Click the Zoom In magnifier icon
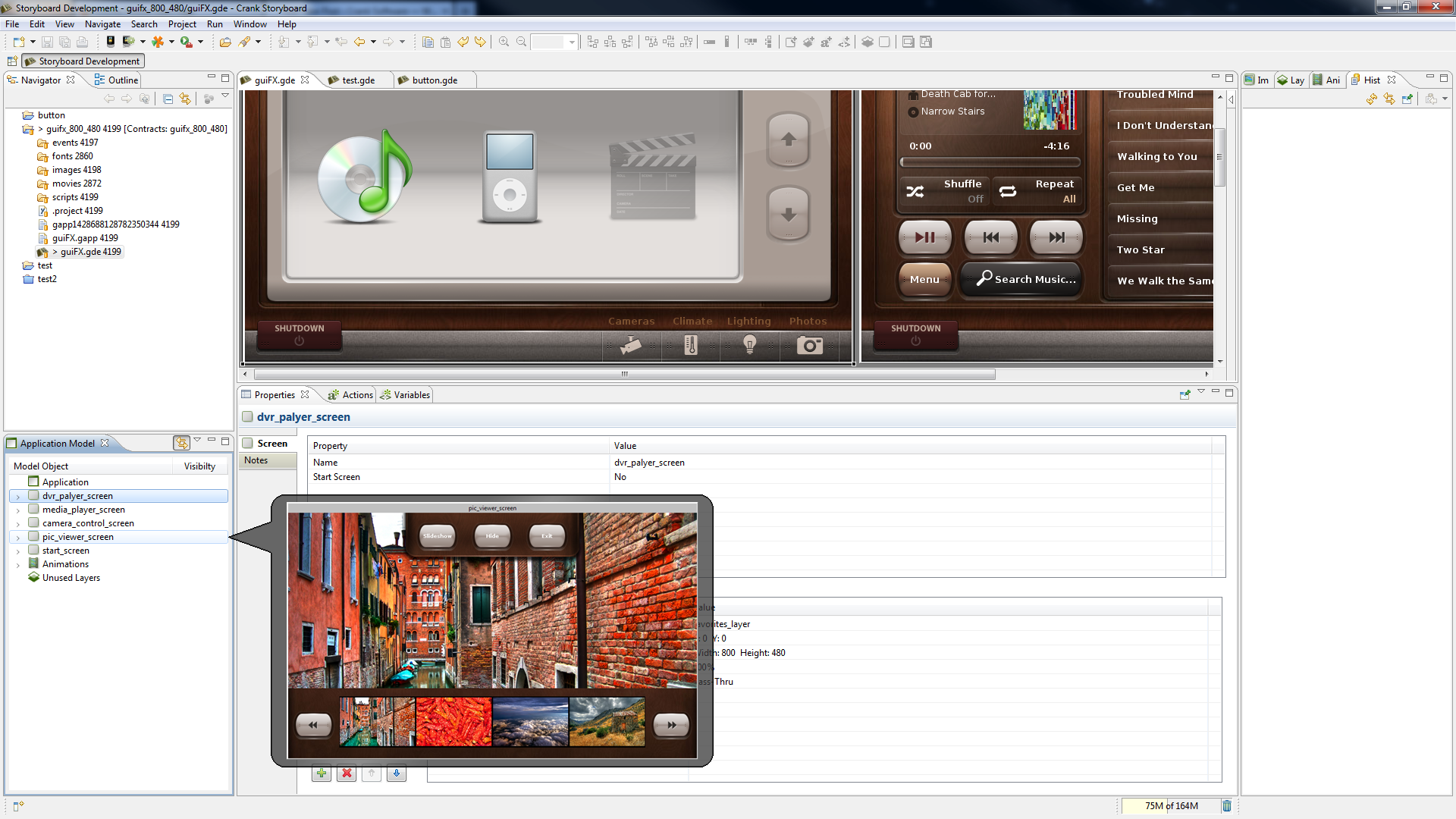This screenshot has width=1456, height=819. [504, 42]
